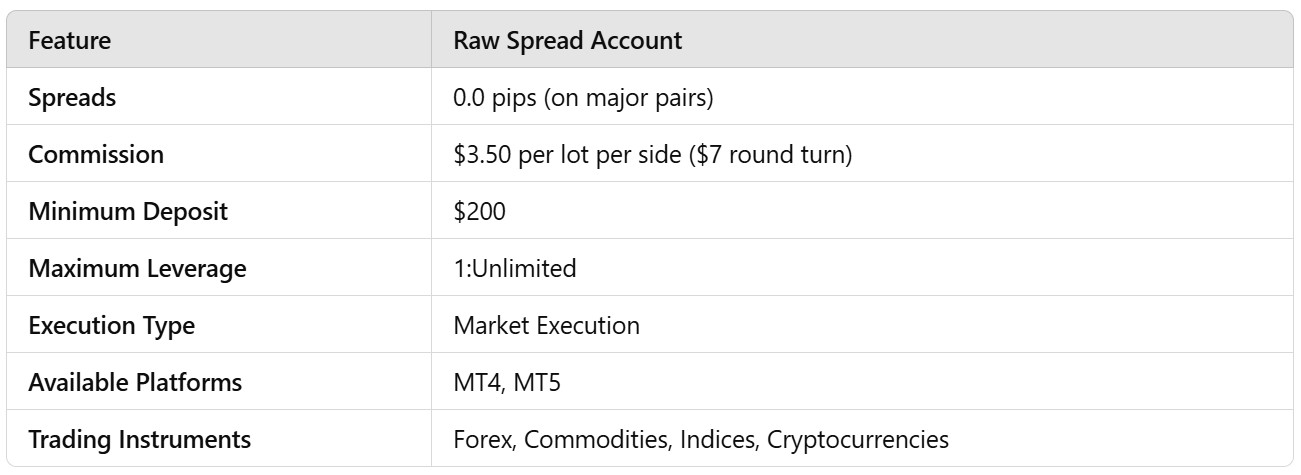Click the Market Execution value
Viewport: 1301px width, 475px height.
point(546,326)
